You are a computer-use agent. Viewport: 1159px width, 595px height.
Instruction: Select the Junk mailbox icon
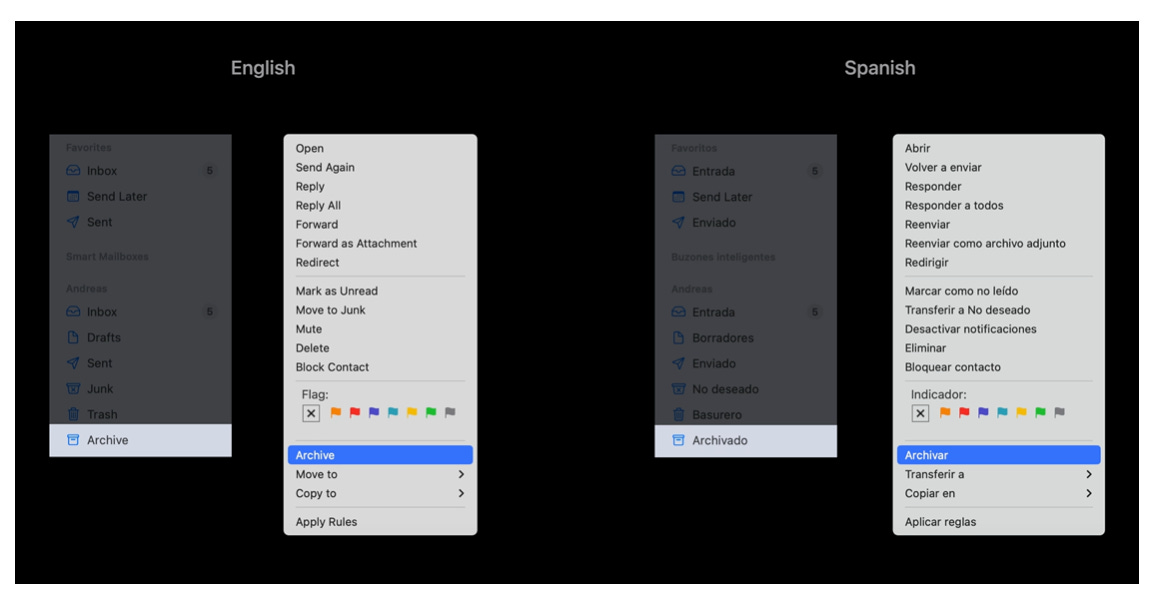coord(73,389)
